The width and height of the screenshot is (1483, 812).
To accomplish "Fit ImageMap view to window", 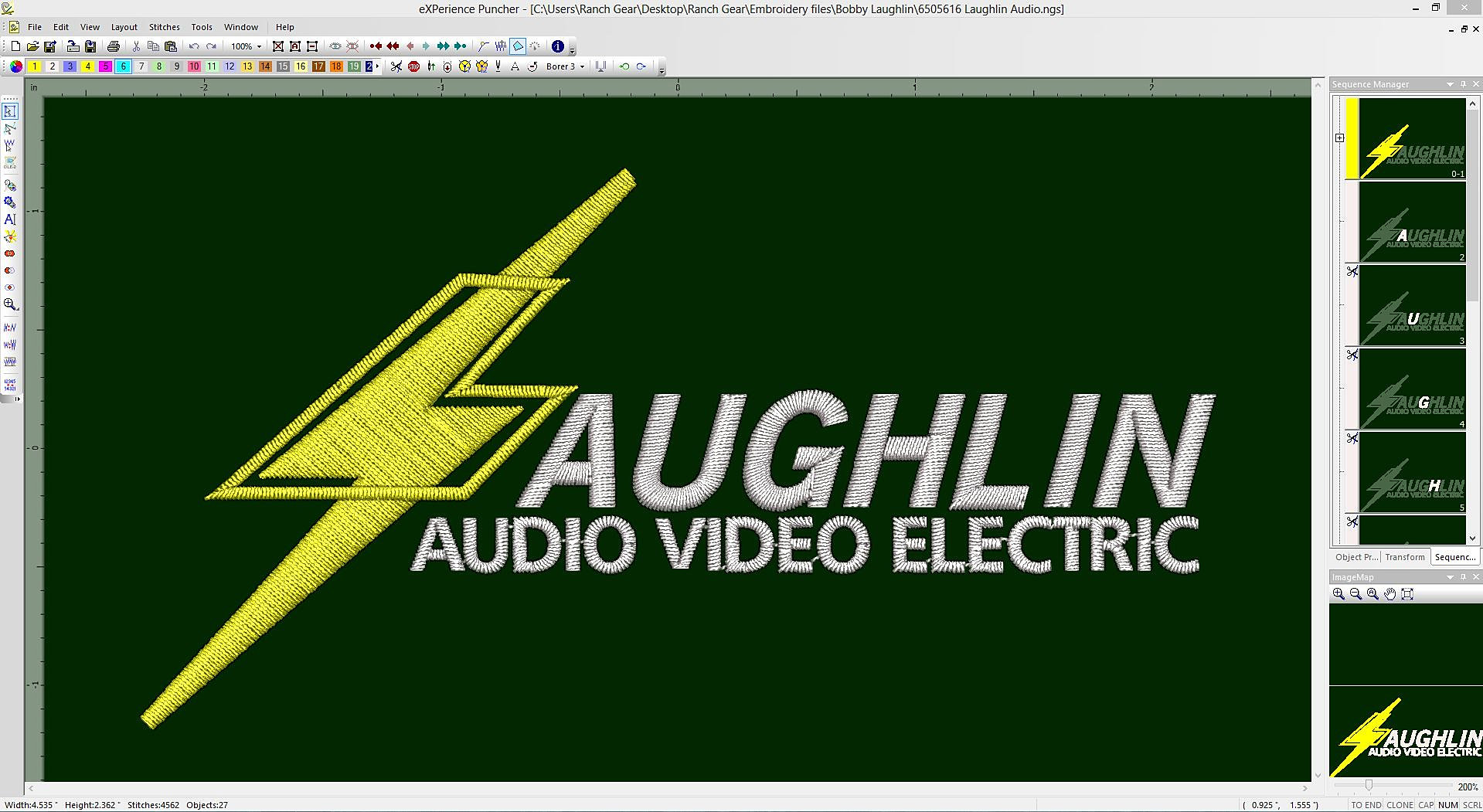I will click(x=1407, y=593).
